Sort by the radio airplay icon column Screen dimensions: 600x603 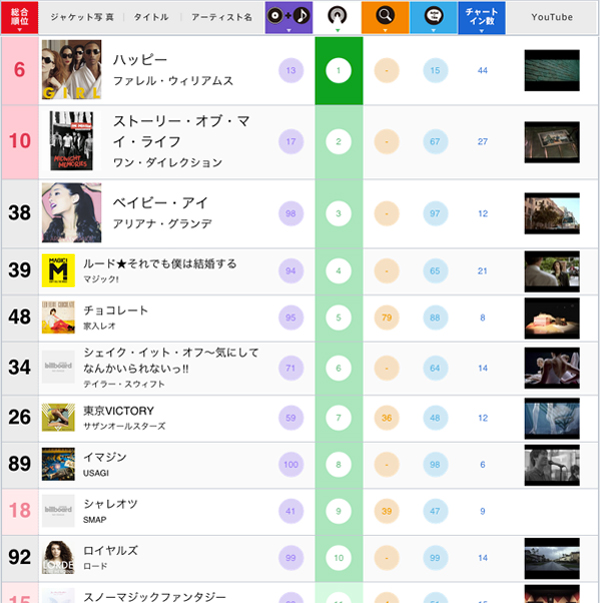pos(338,18)
